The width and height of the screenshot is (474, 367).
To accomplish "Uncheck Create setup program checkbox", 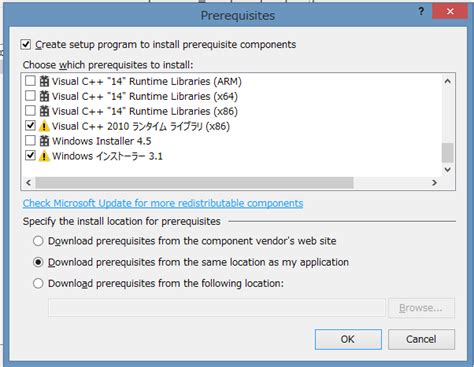I will point(26,44).
